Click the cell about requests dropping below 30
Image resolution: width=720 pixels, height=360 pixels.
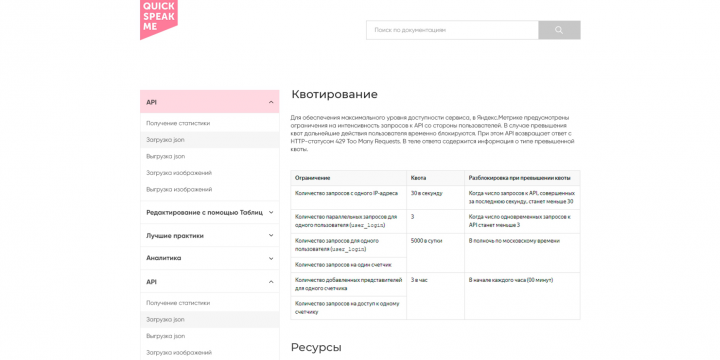click(522, 197)
